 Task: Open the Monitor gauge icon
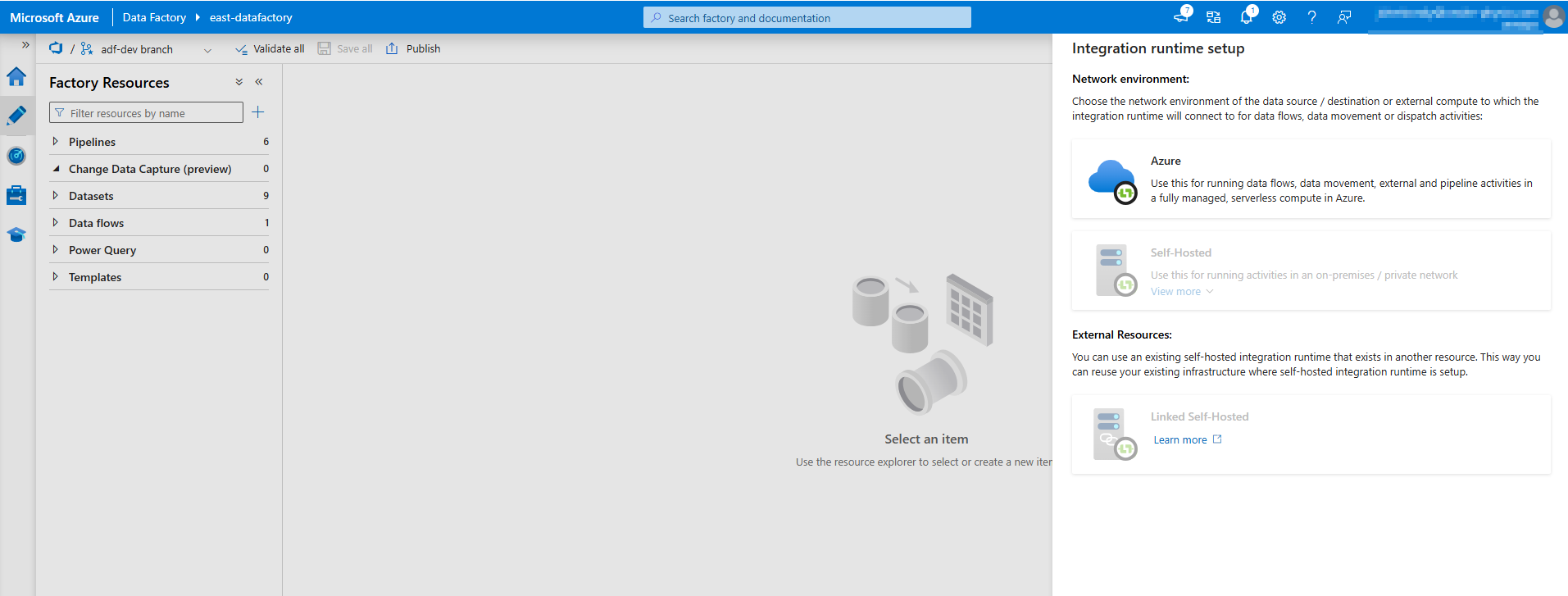(16, 156)
